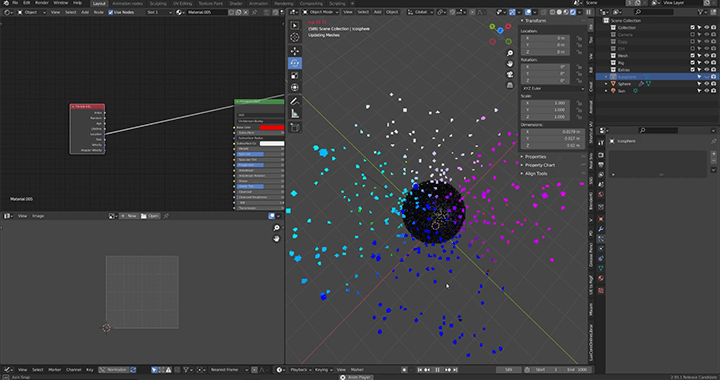The image size is (720, 380).
Task: Click the viewport zoom magnifier icon
Action: pyautogui.click(x=510, y=54)
